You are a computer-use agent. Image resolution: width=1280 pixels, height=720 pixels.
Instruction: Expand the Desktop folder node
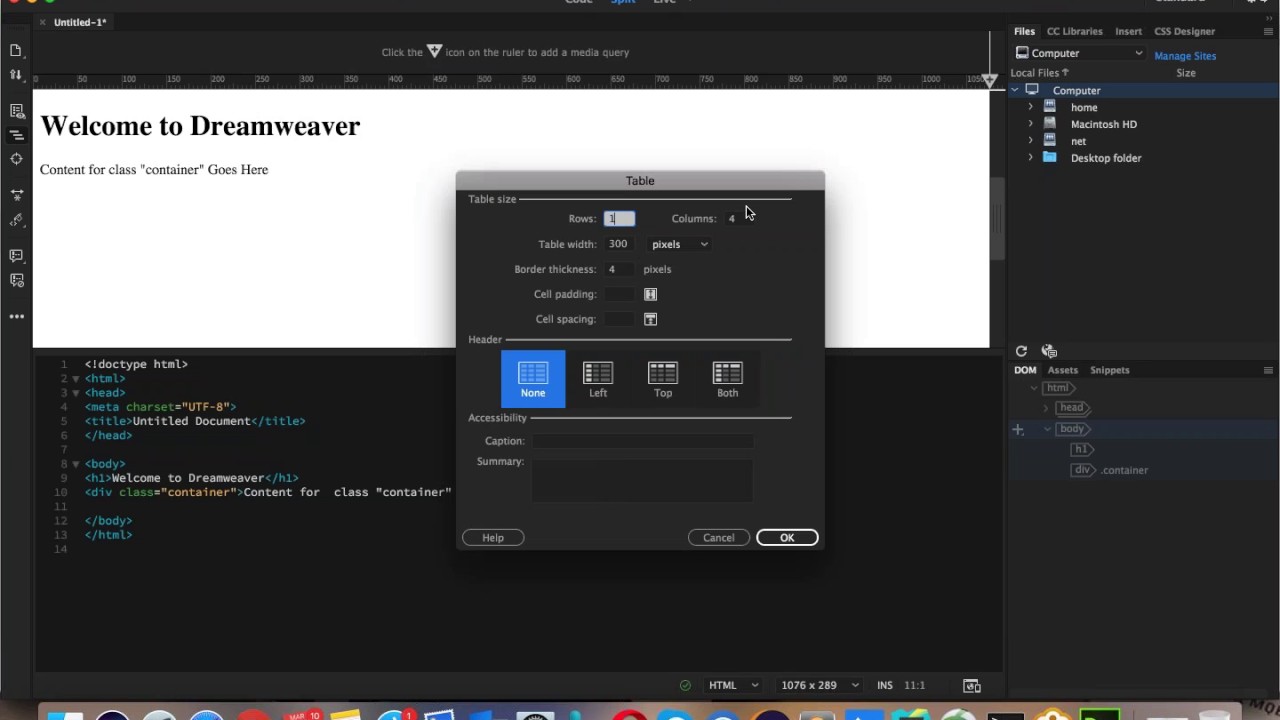pos(1031,158)
